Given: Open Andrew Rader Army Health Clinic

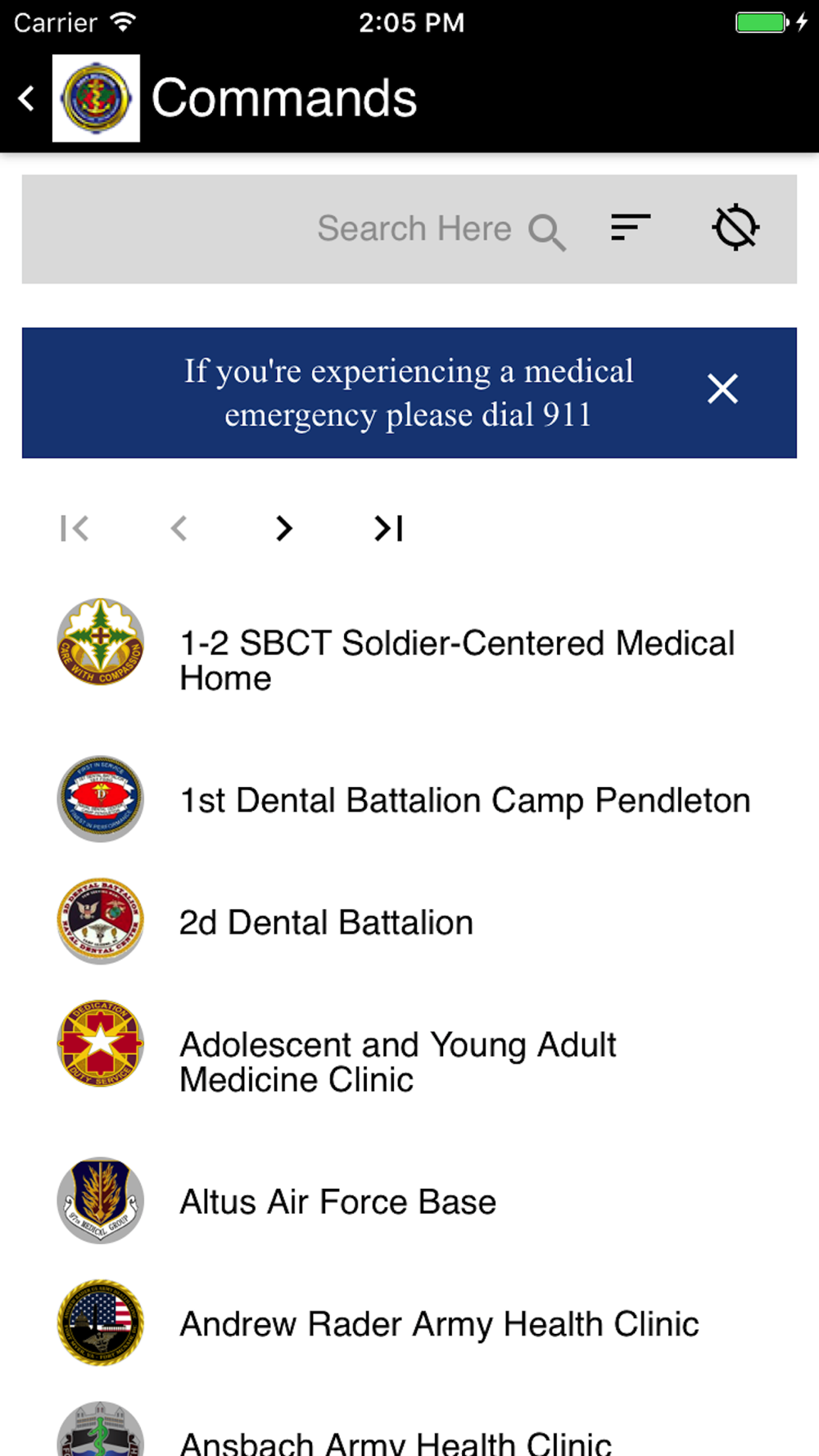Looking at the screenshot, I should pos(409,1323).
